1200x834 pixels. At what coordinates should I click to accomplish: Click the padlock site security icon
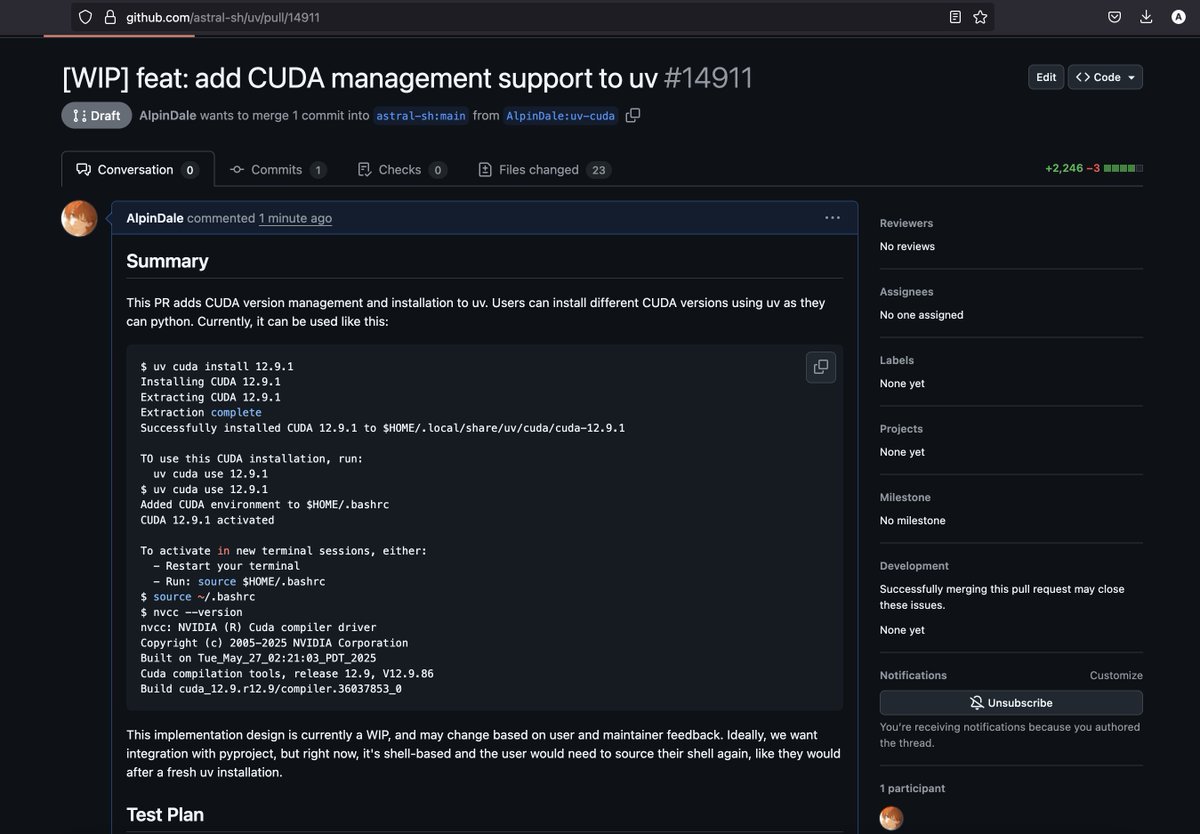click(x=110, y=17)
